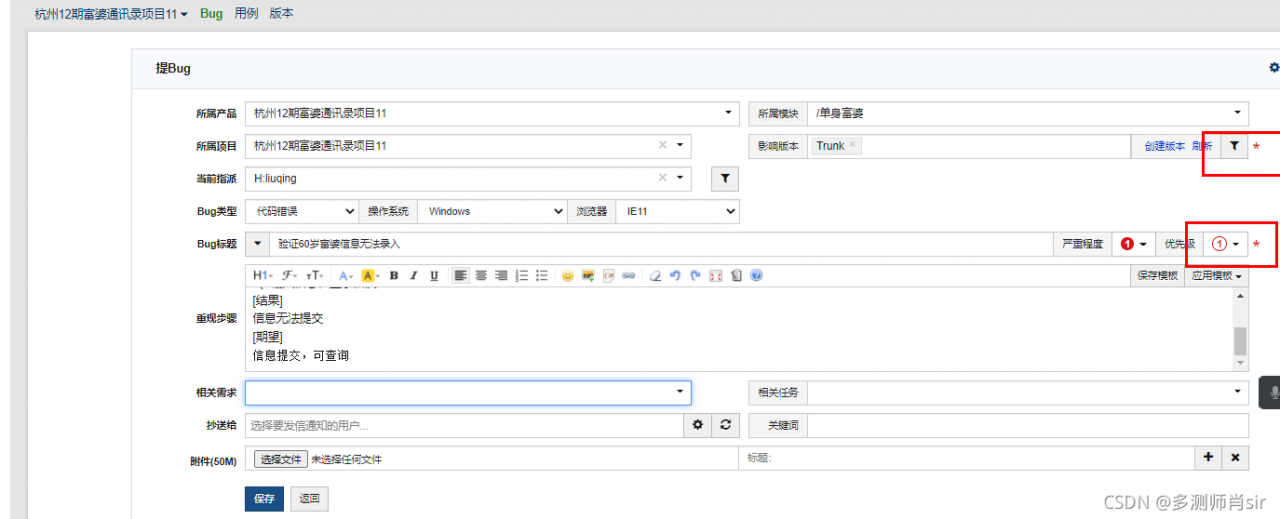Toggle bold formatting in the editor
This screenshot has width=1280, height=519.
click(394, 276)
